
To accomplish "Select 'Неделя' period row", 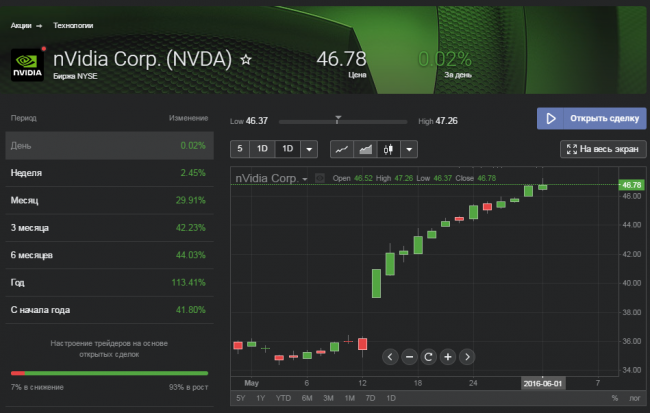I will pyautogui.click(x=109, y=173).
